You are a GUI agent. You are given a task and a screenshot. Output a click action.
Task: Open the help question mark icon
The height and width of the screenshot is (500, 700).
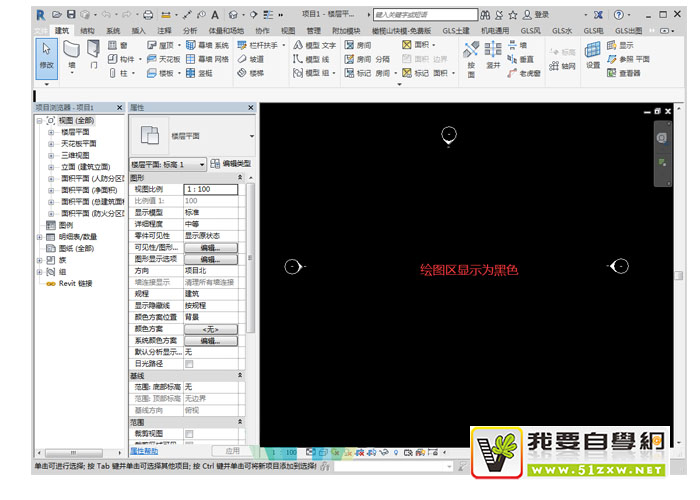[618, 15]
